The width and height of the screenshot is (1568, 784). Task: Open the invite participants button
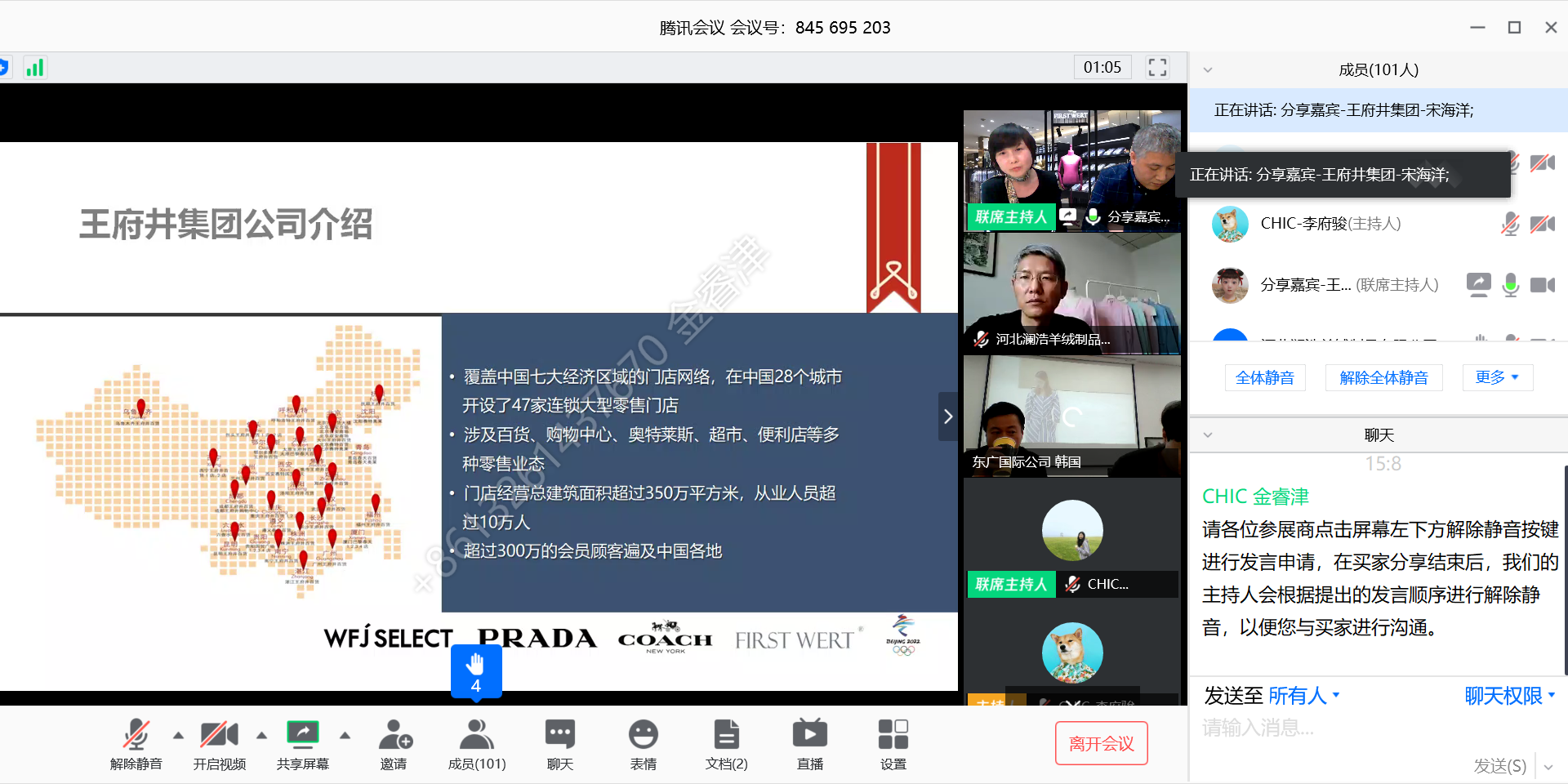pos(394,744)
